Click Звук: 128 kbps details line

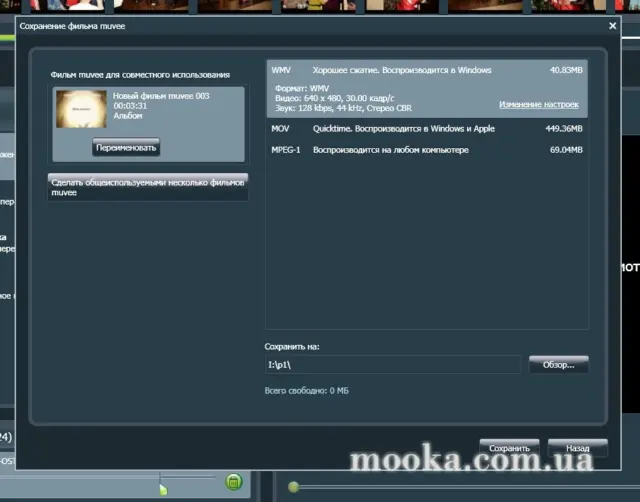point(343,108)
